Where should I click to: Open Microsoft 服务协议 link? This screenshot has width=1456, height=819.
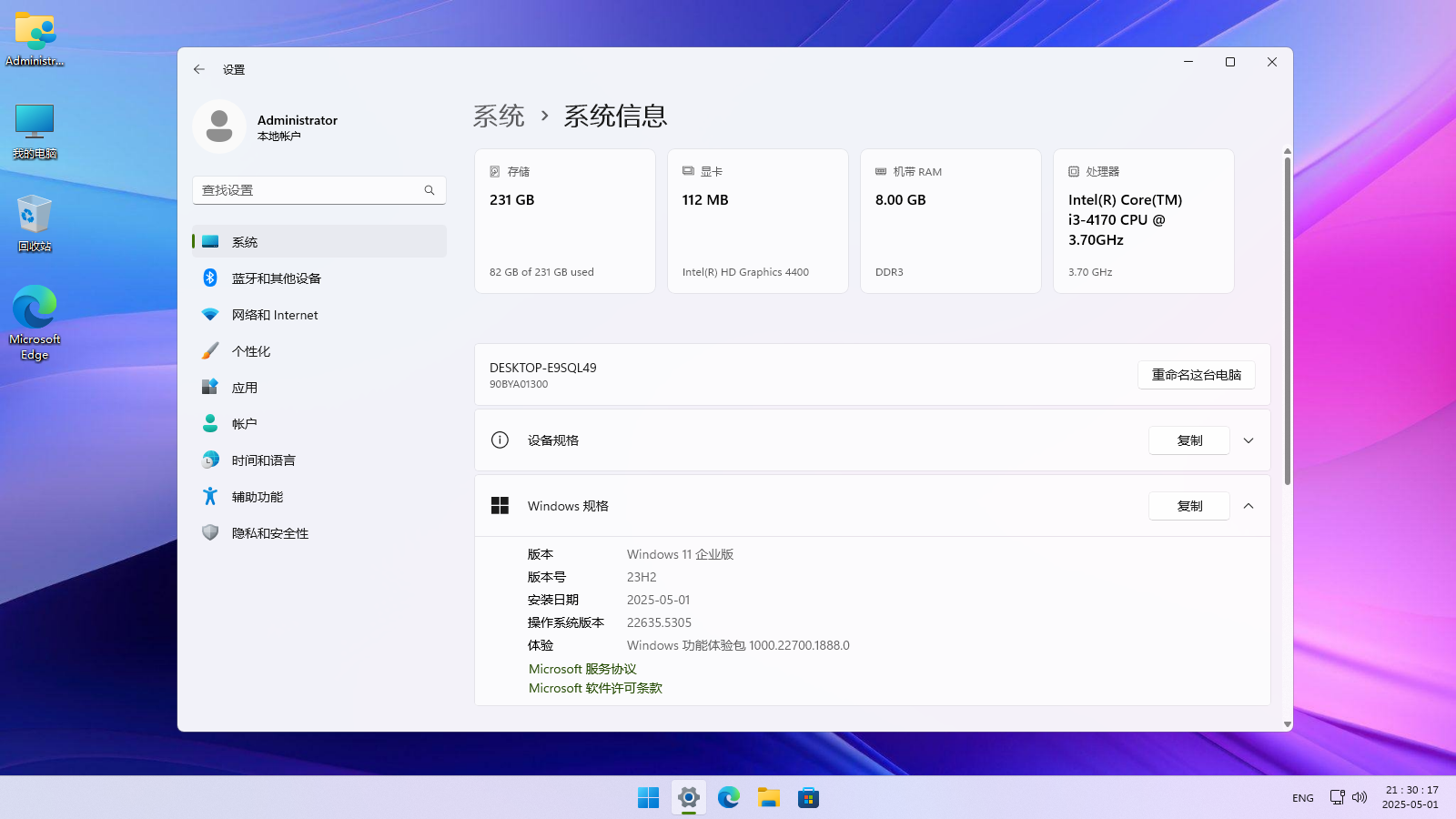582,669
